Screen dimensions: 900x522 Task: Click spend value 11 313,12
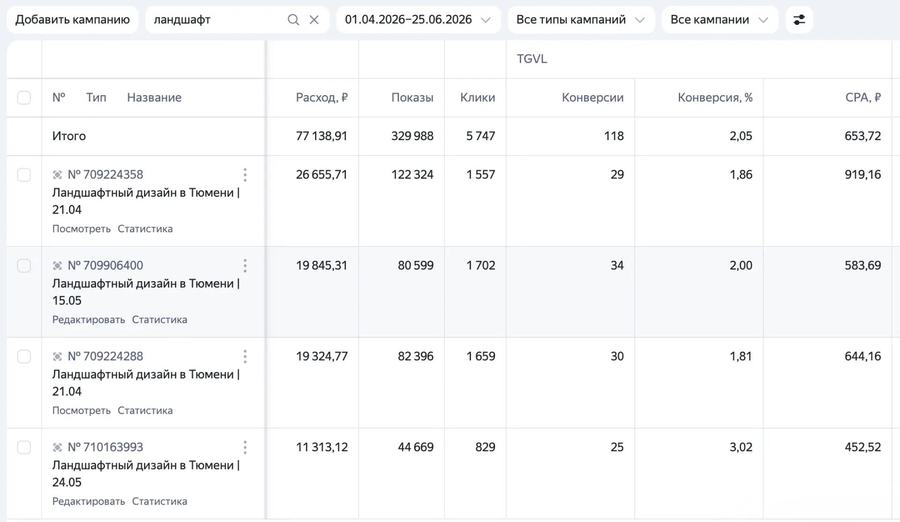pyautogui.click(x=321, y=447)
